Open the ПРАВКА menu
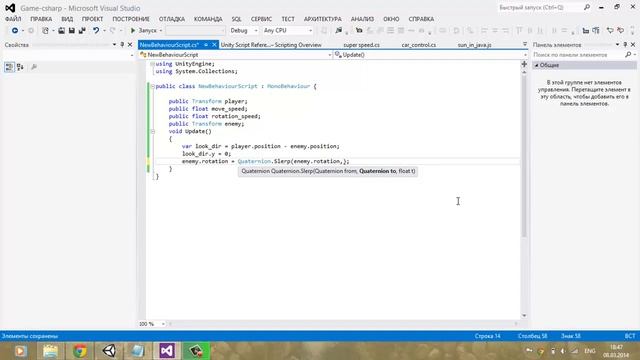This screenshot has width=640, height=360. tap(41, 19)
